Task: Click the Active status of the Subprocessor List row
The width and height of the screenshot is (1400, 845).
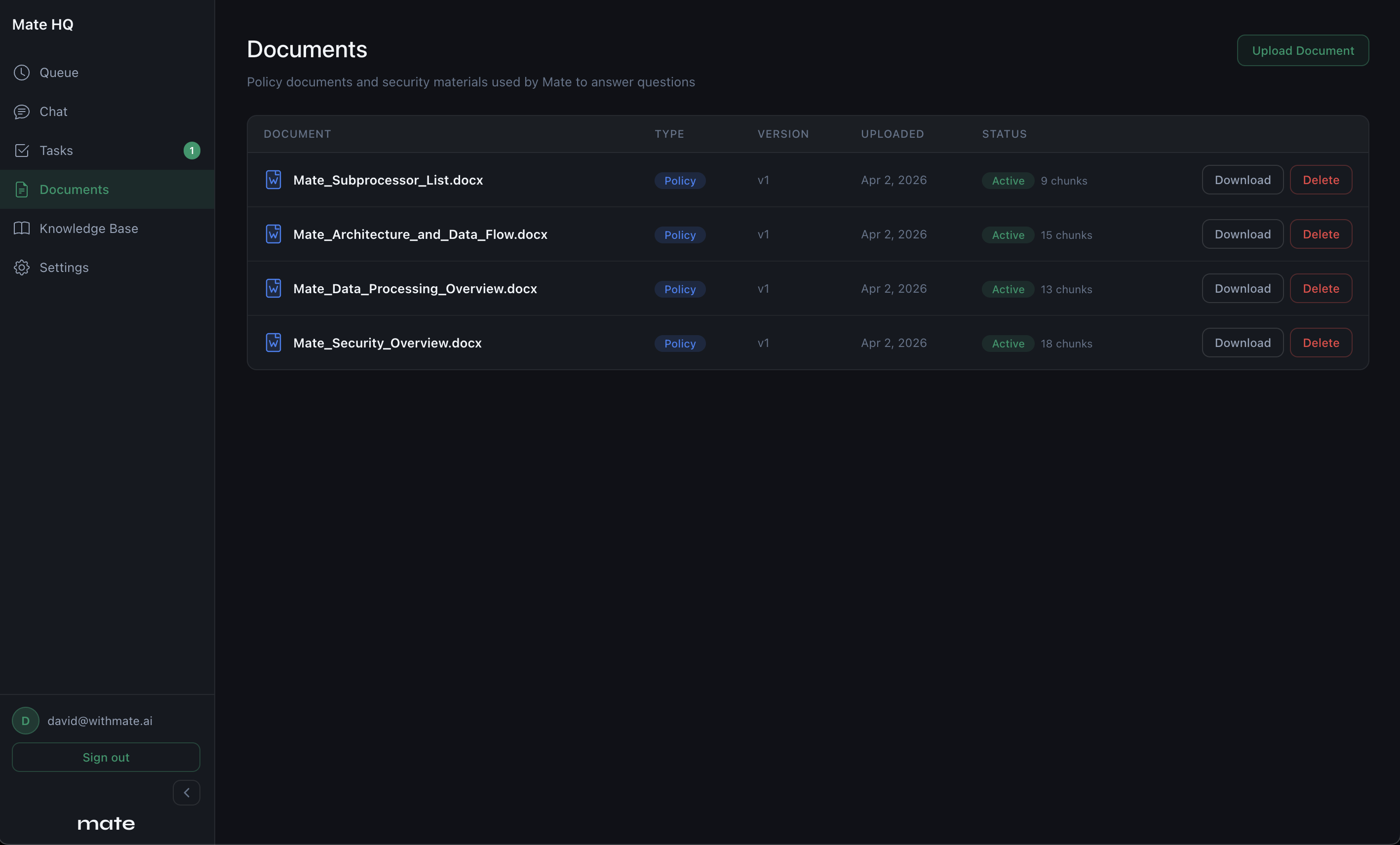Action: point(1008,181)
